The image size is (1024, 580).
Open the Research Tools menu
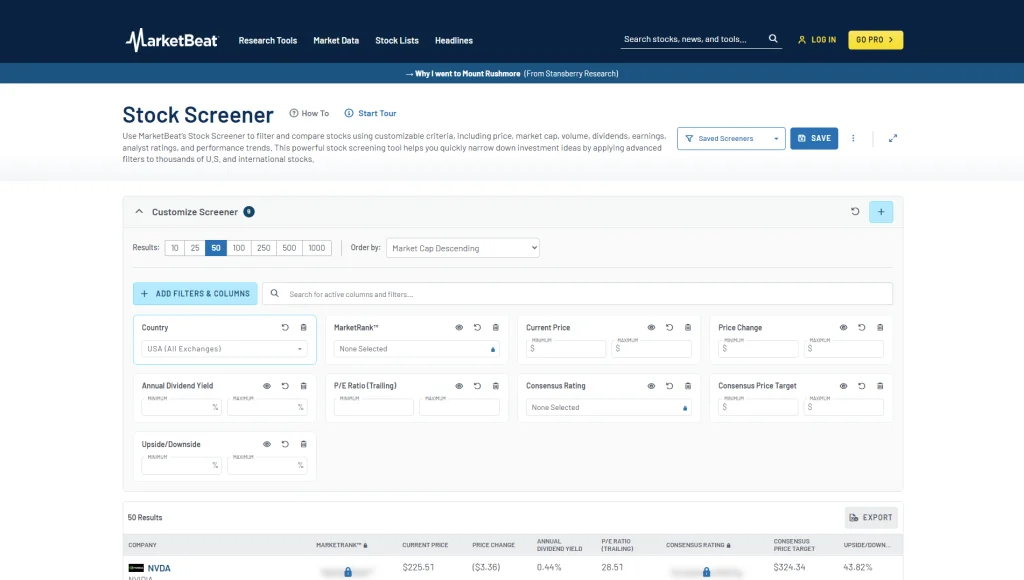tap(268, 40)
